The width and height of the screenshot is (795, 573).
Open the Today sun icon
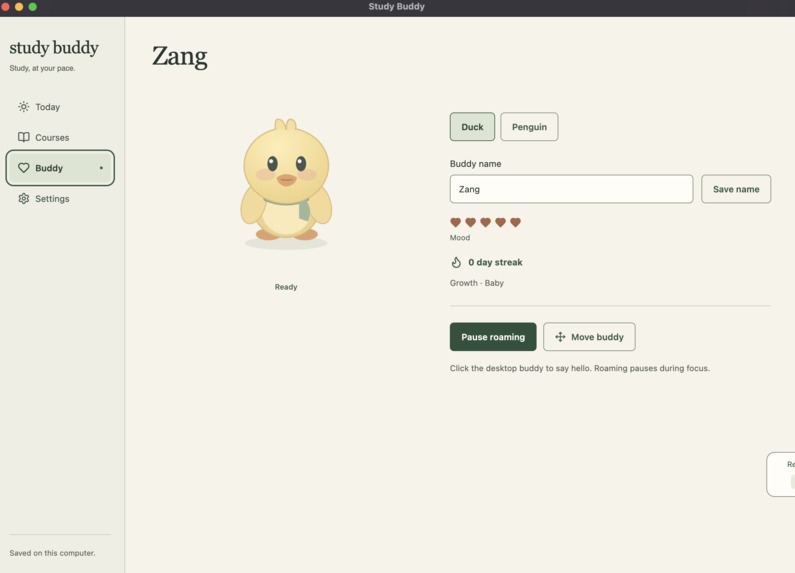coord(23,106)
